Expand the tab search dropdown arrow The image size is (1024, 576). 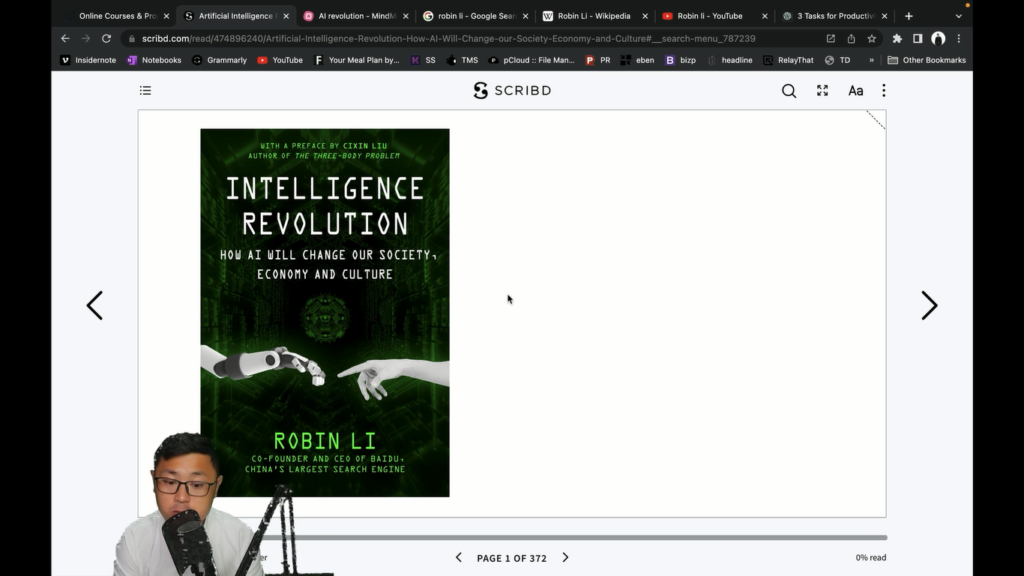click(958, 16)
